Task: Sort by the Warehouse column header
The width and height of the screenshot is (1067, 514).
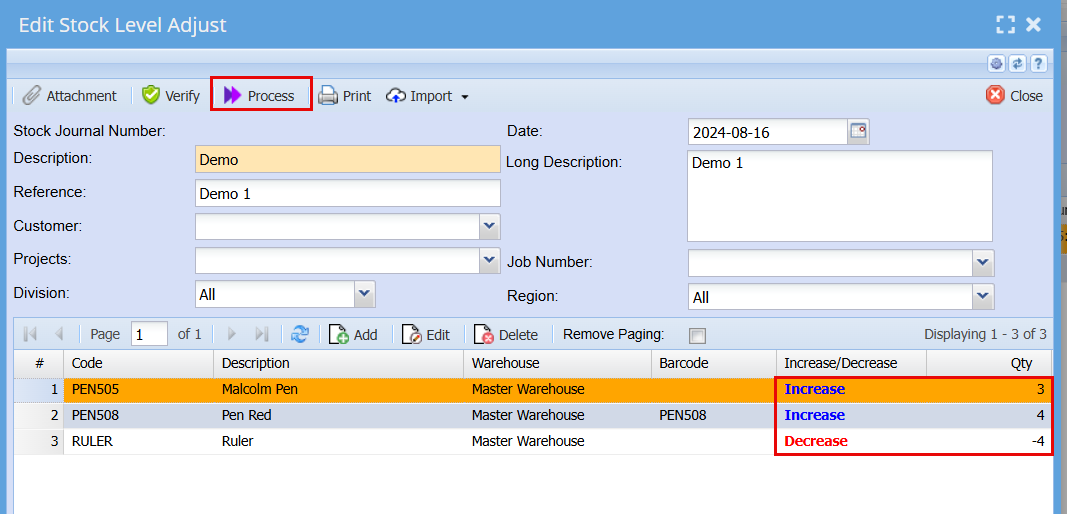Action: click(557, 363)
